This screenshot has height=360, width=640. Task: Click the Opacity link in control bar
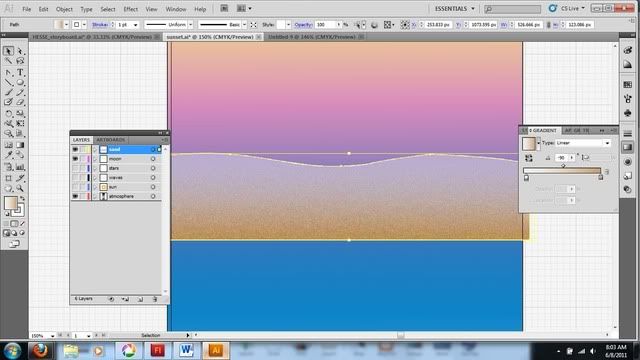point(303,25)
